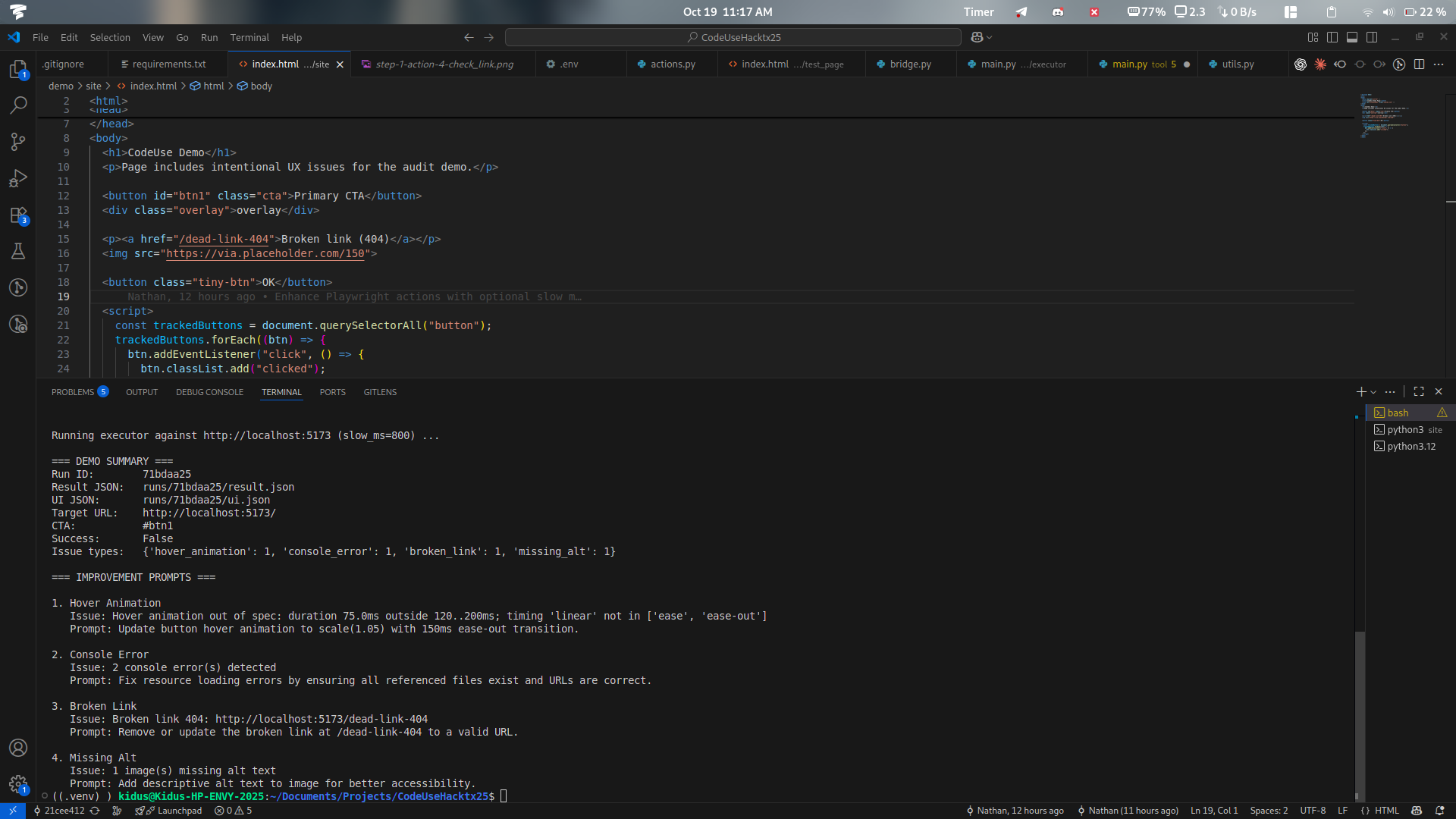Screen dimensions: 1456x819
Task: Toggle the primary sidebar layout button
Action: coord(1332,37)
